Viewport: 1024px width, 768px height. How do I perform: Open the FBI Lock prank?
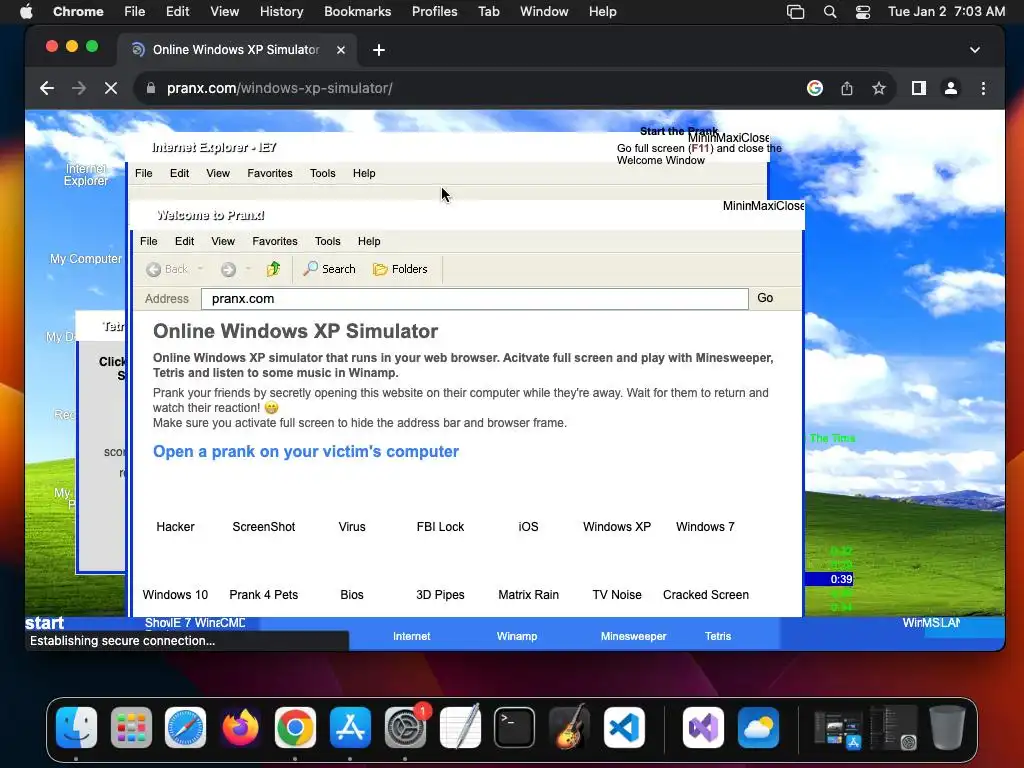[x=440, y=527]
